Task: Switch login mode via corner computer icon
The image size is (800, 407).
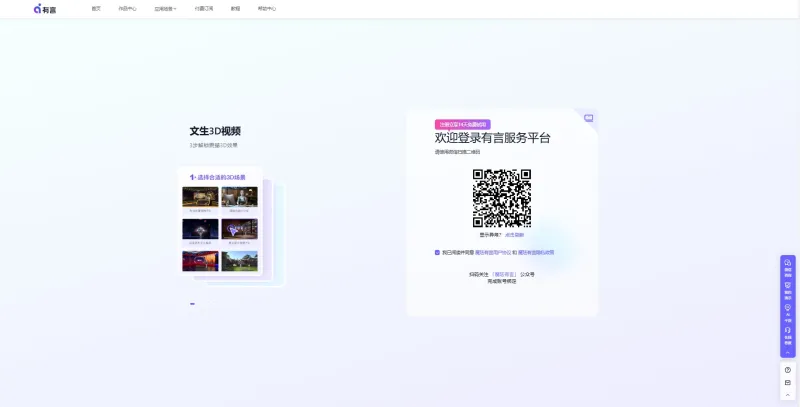Action: pos(589,118)
